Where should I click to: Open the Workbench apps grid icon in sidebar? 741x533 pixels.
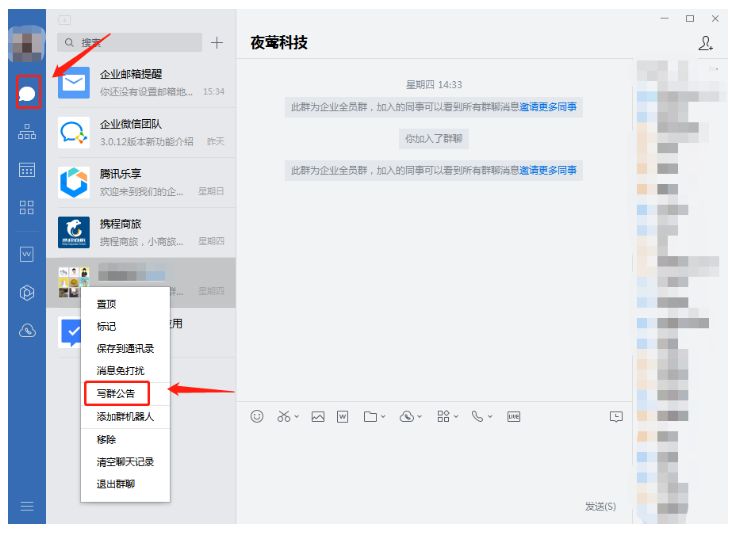27,207
